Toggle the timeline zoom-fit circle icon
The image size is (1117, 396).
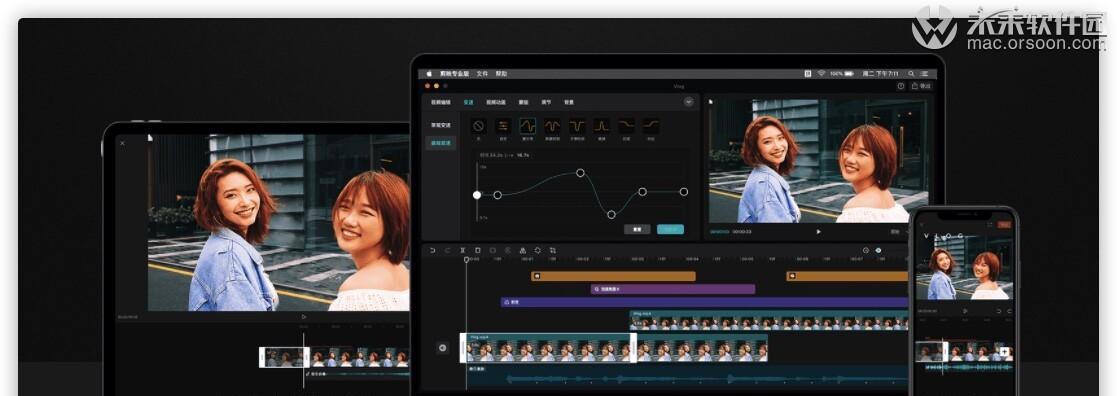coord(866,251)
